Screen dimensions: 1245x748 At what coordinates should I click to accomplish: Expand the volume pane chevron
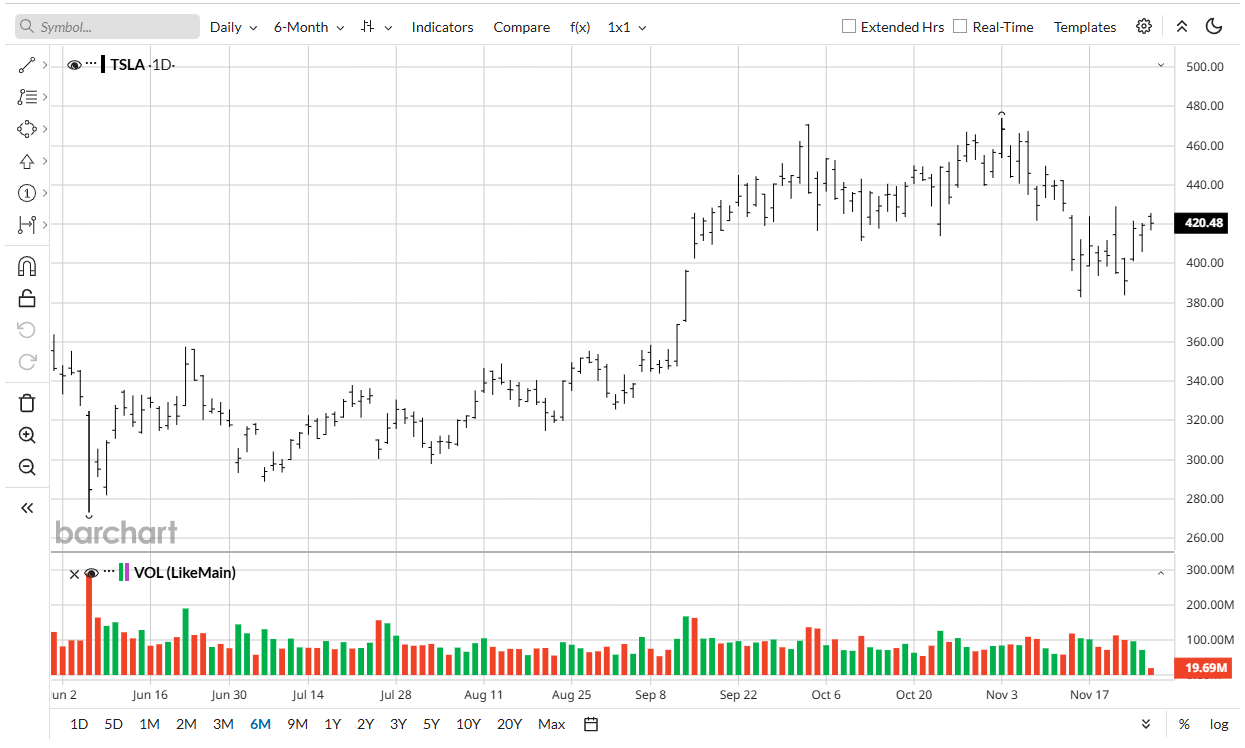[x=1161, y=573]
